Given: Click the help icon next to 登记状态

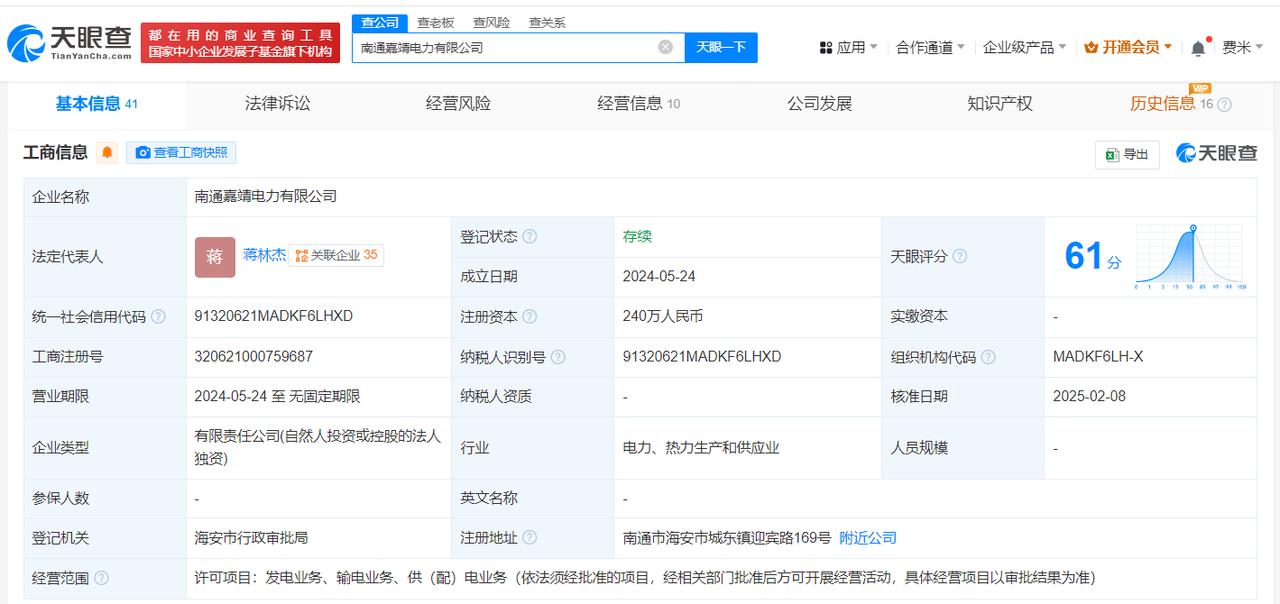Looking at the screenshot, I should 530,237.
